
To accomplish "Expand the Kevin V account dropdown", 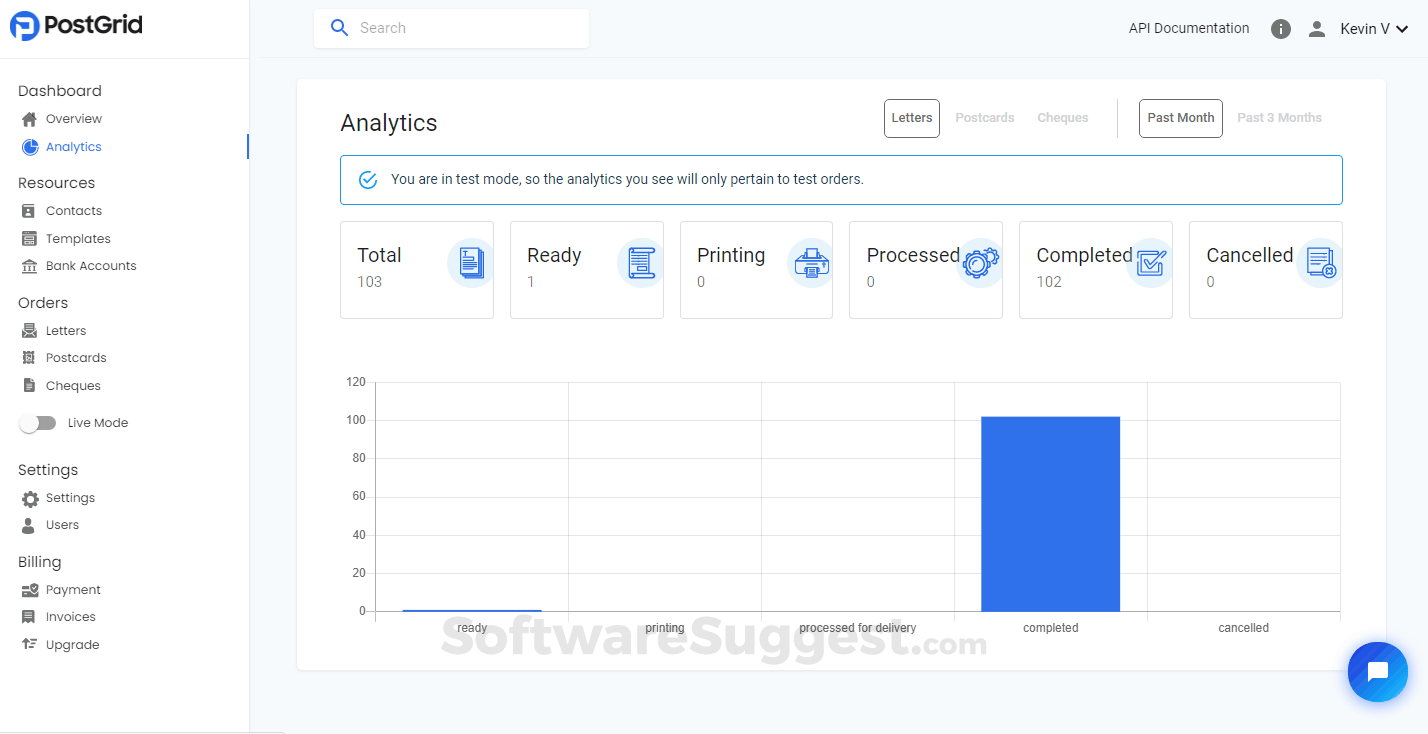I will click(1374, 29).
